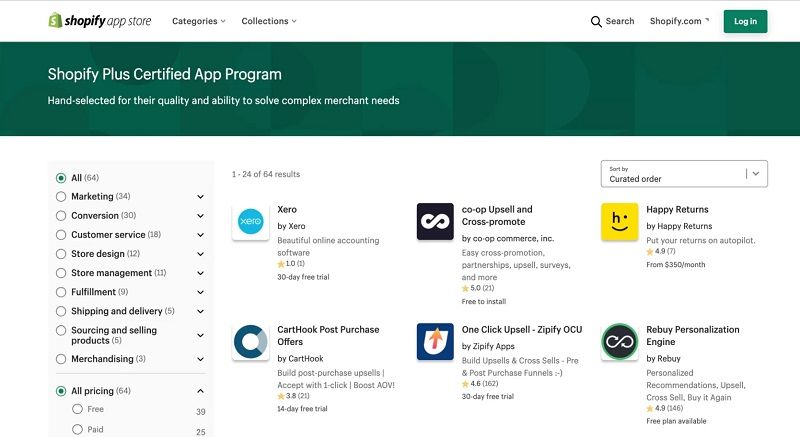Open the Happy Returns title link
Viewport: 800px width, 437px height.
point(677,210)
